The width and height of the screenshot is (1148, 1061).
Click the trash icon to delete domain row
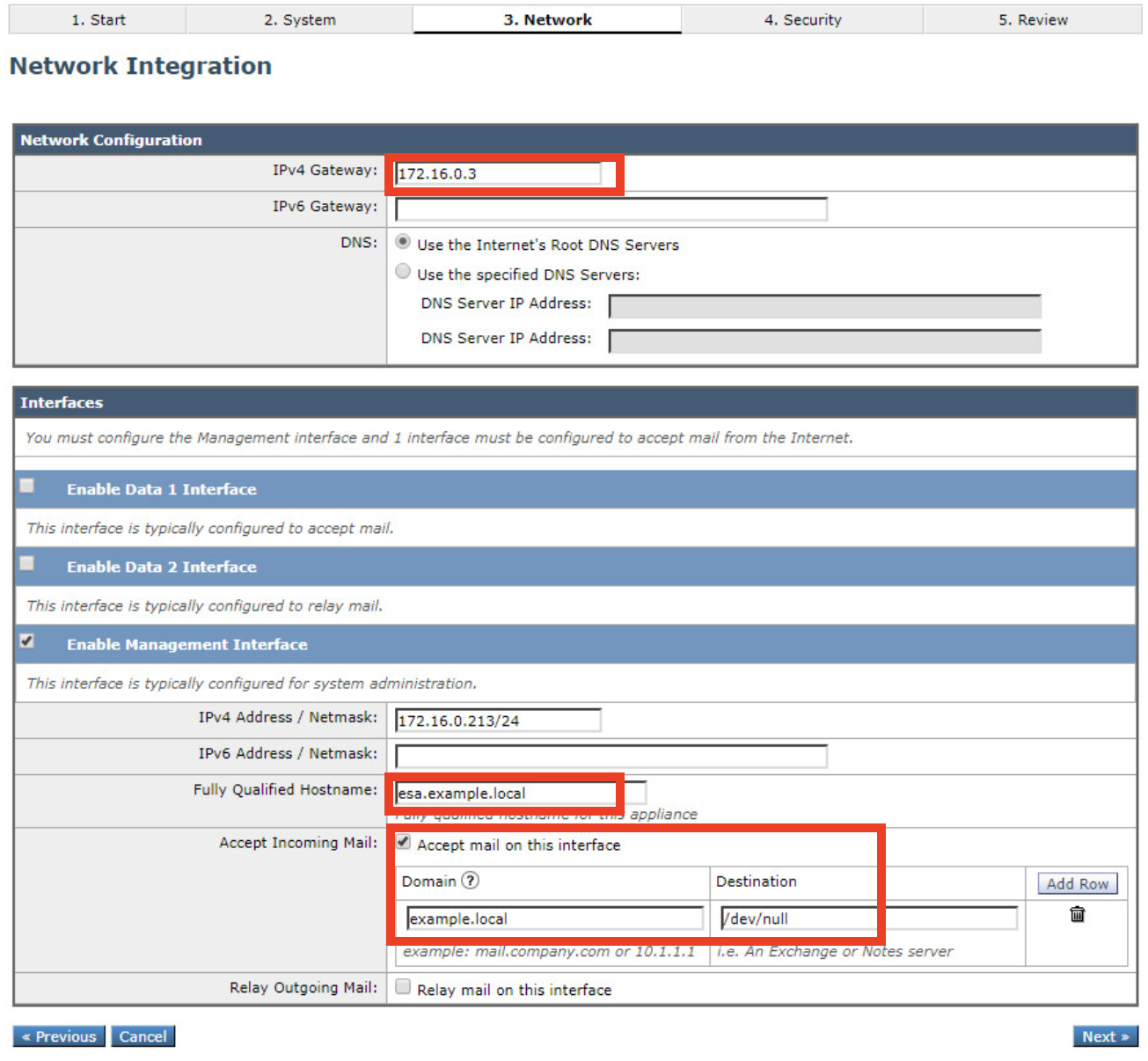[x=1077, y=915]
